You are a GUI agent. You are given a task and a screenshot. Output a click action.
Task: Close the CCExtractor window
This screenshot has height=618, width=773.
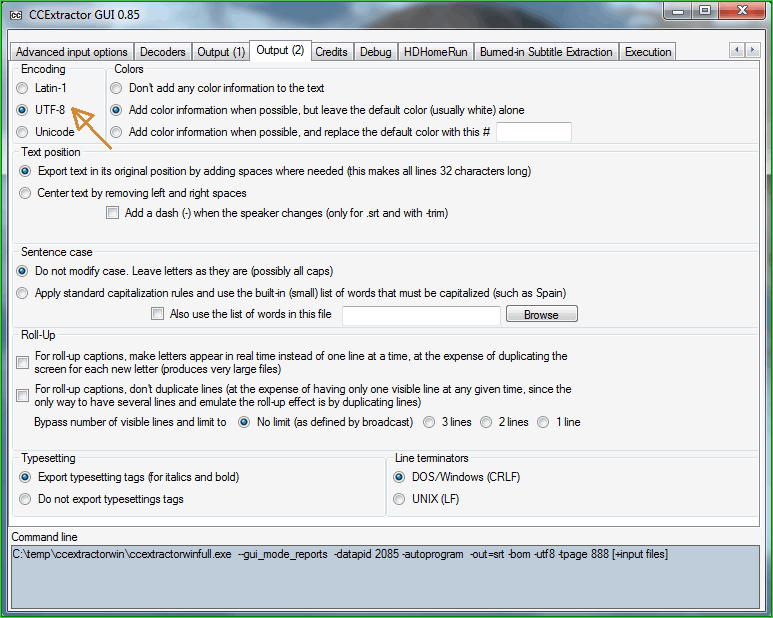(x=742, y=11)
